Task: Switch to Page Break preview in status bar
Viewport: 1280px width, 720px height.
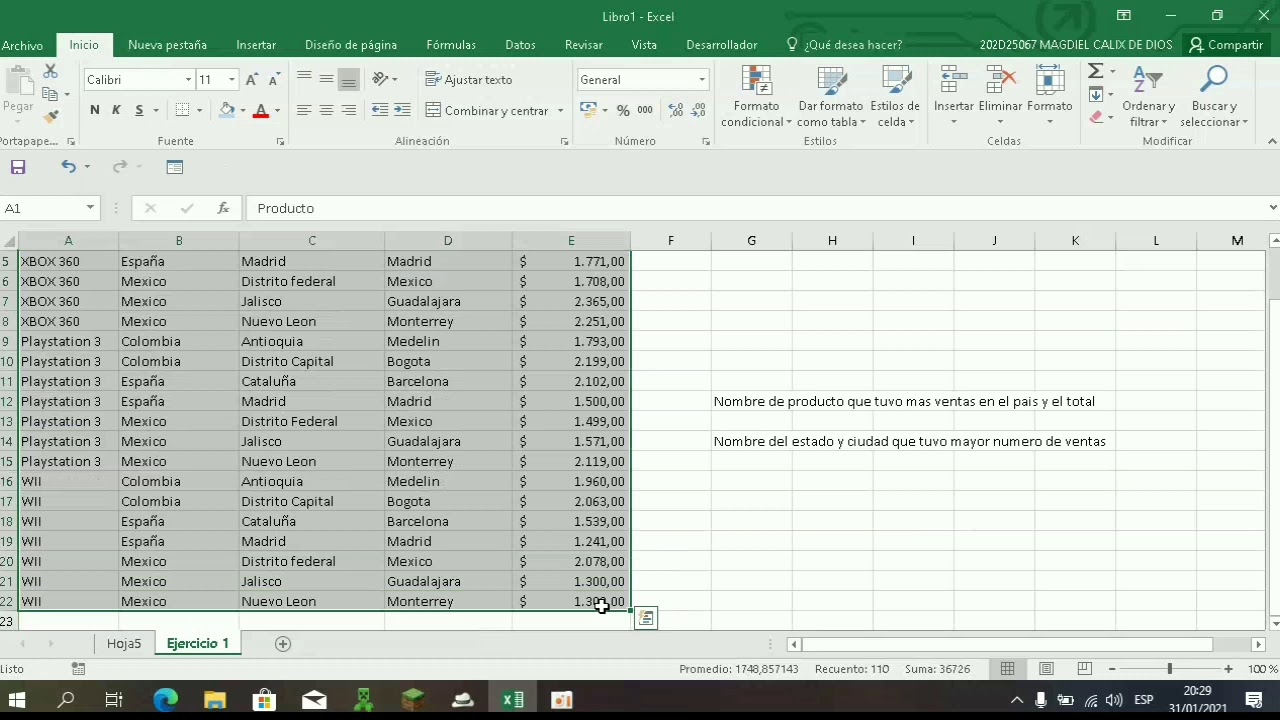Action: point(1084,669)
